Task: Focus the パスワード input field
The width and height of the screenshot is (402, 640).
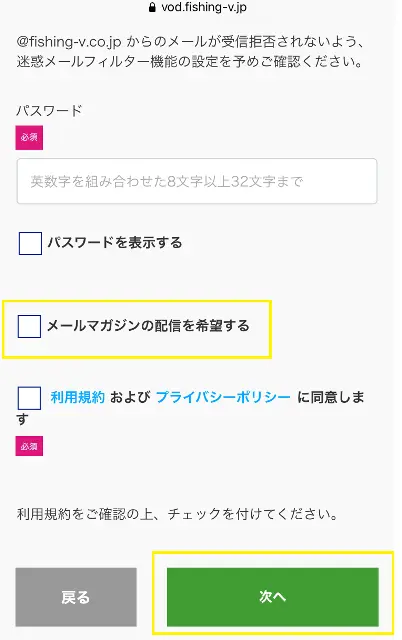Action: [197, 181]
